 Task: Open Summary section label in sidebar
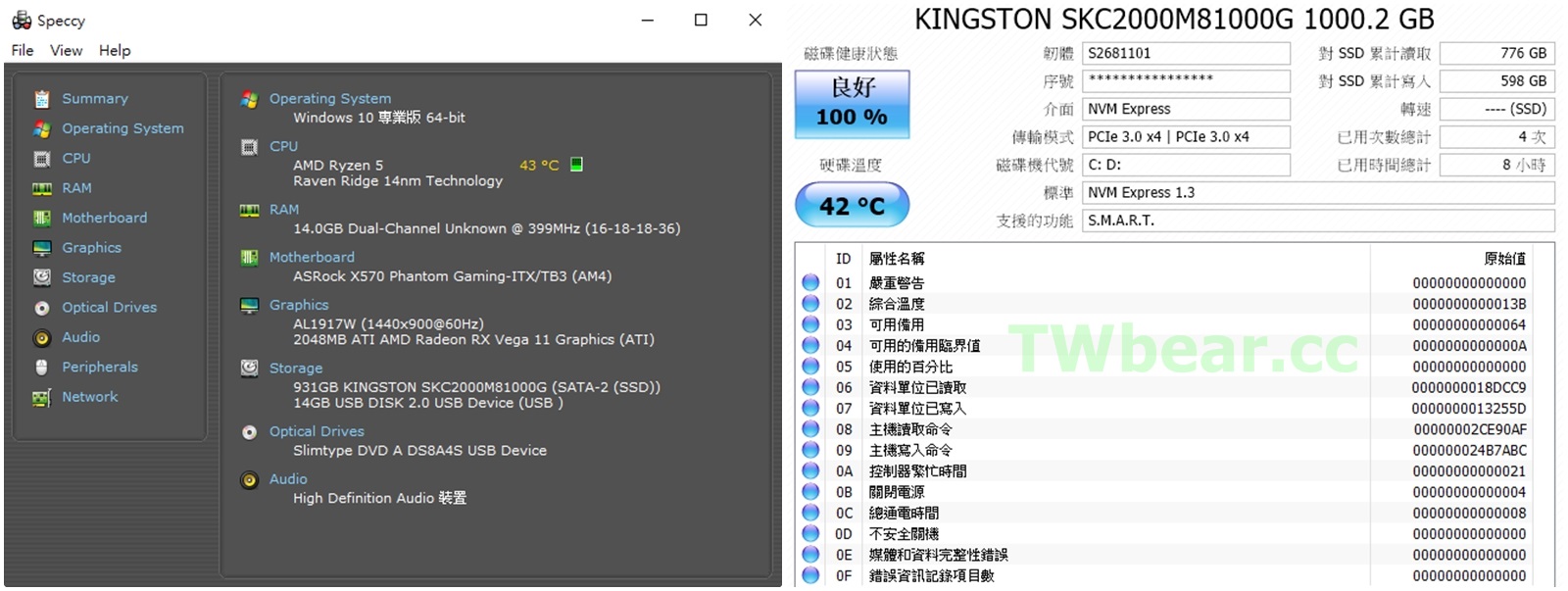tap(95, 99)
